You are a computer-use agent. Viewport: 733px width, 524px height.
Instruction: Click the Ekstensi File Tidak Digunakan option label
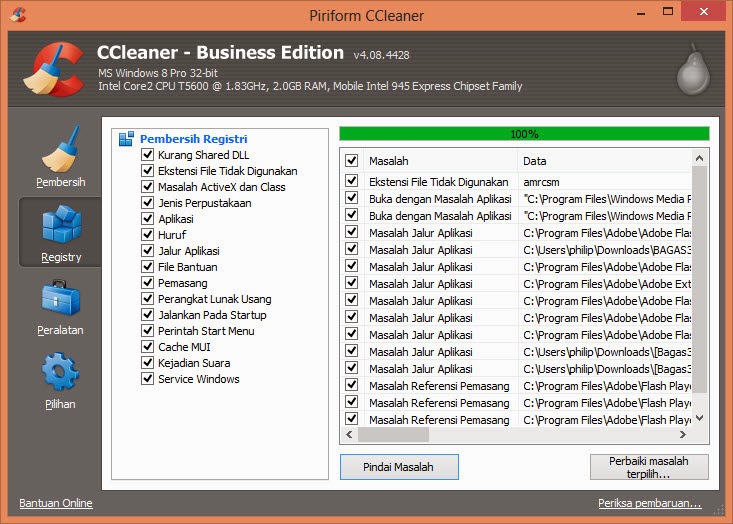(x=228, y=171)
